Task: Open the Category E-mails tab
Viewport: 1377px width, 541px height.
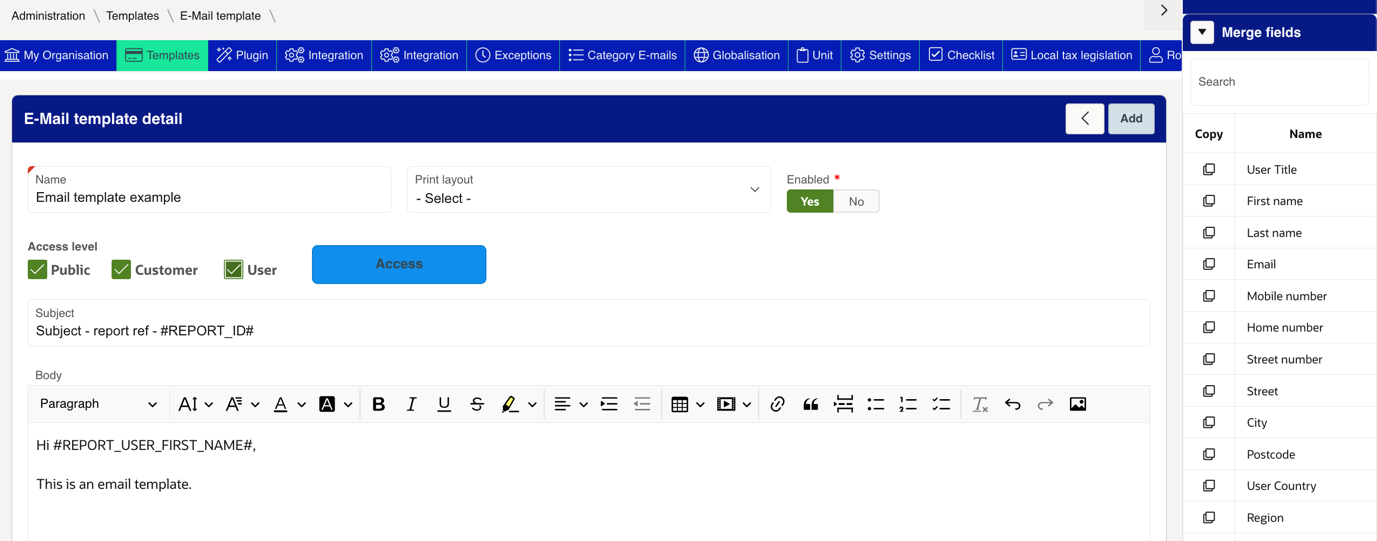Action: click(622, 55)
